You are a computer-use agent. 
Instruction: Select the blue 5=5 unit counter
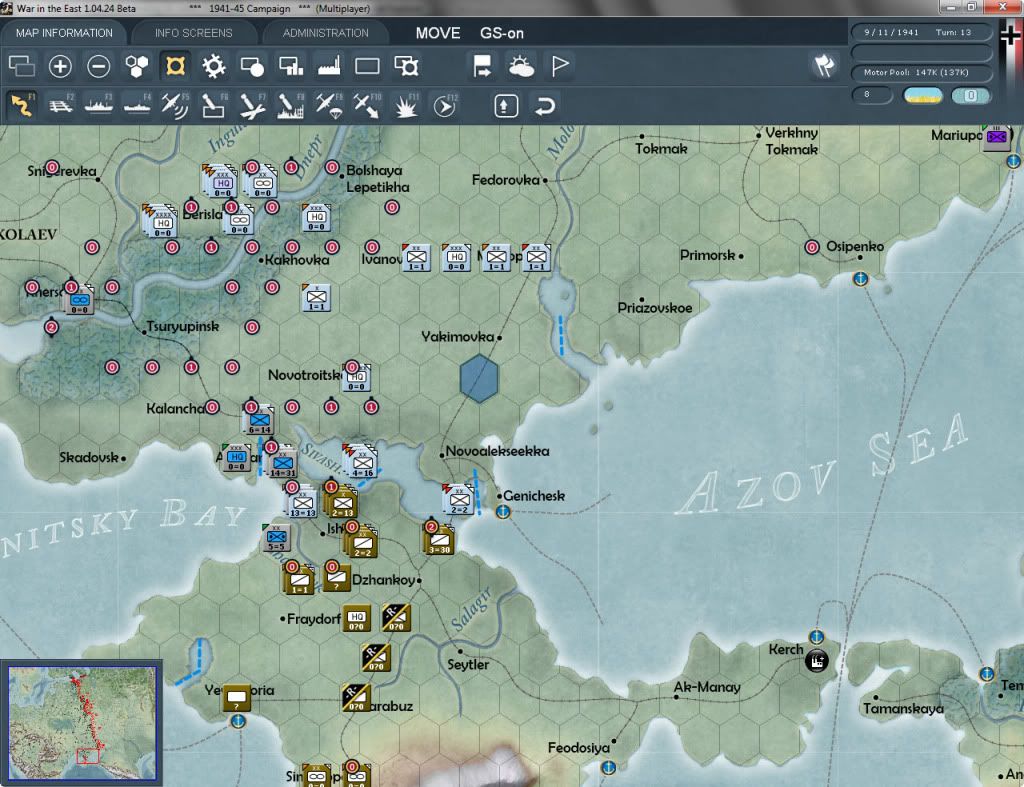(276, 538)
